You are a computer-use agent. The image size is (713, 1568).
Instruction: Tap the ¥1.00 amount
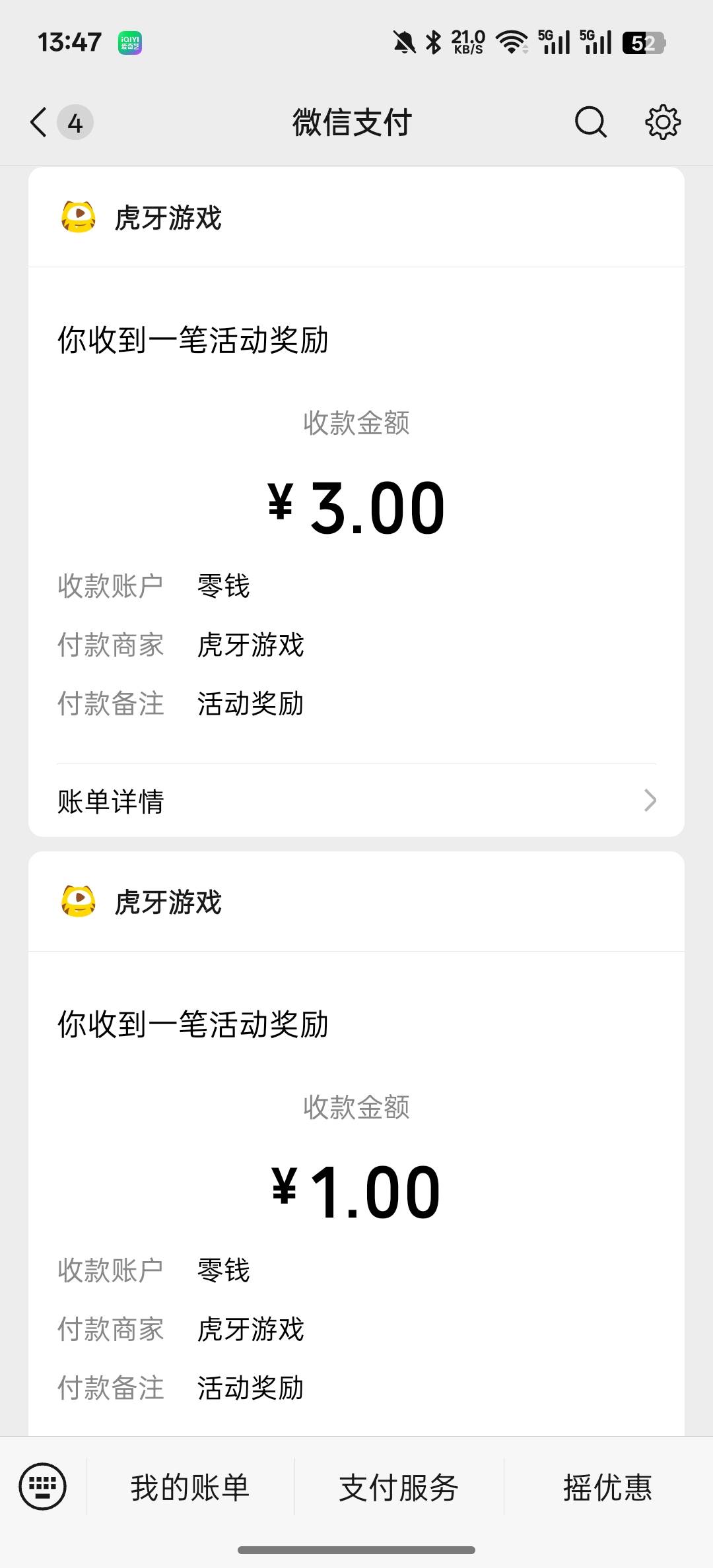click(356, 1192)
